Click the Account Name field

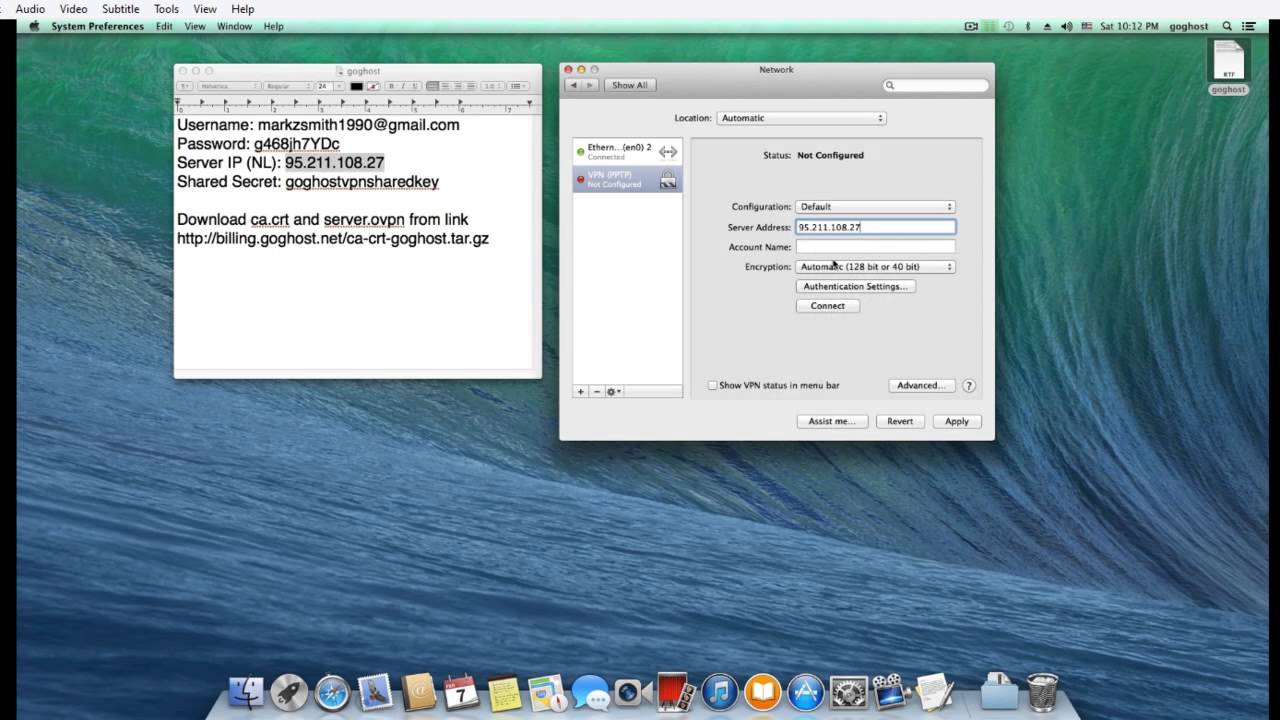pyautogui.click(x=875, y=247)
